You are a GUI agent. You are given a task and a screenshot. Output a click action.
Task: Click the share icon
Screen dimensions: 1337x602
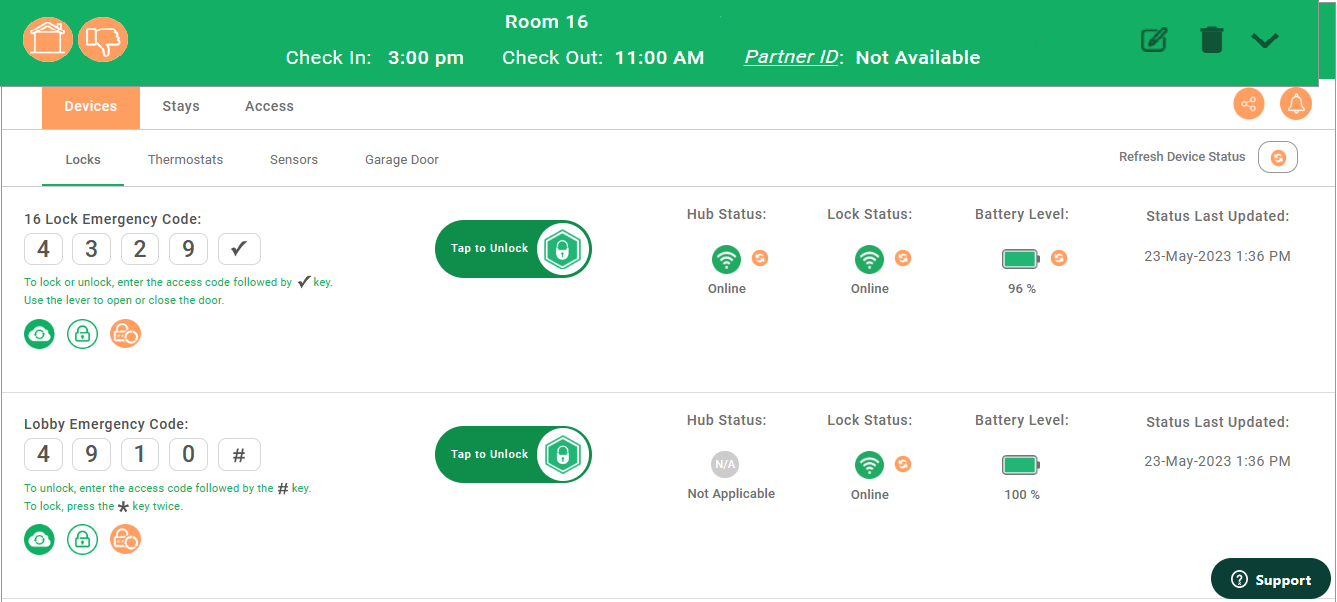(1248, 104)
